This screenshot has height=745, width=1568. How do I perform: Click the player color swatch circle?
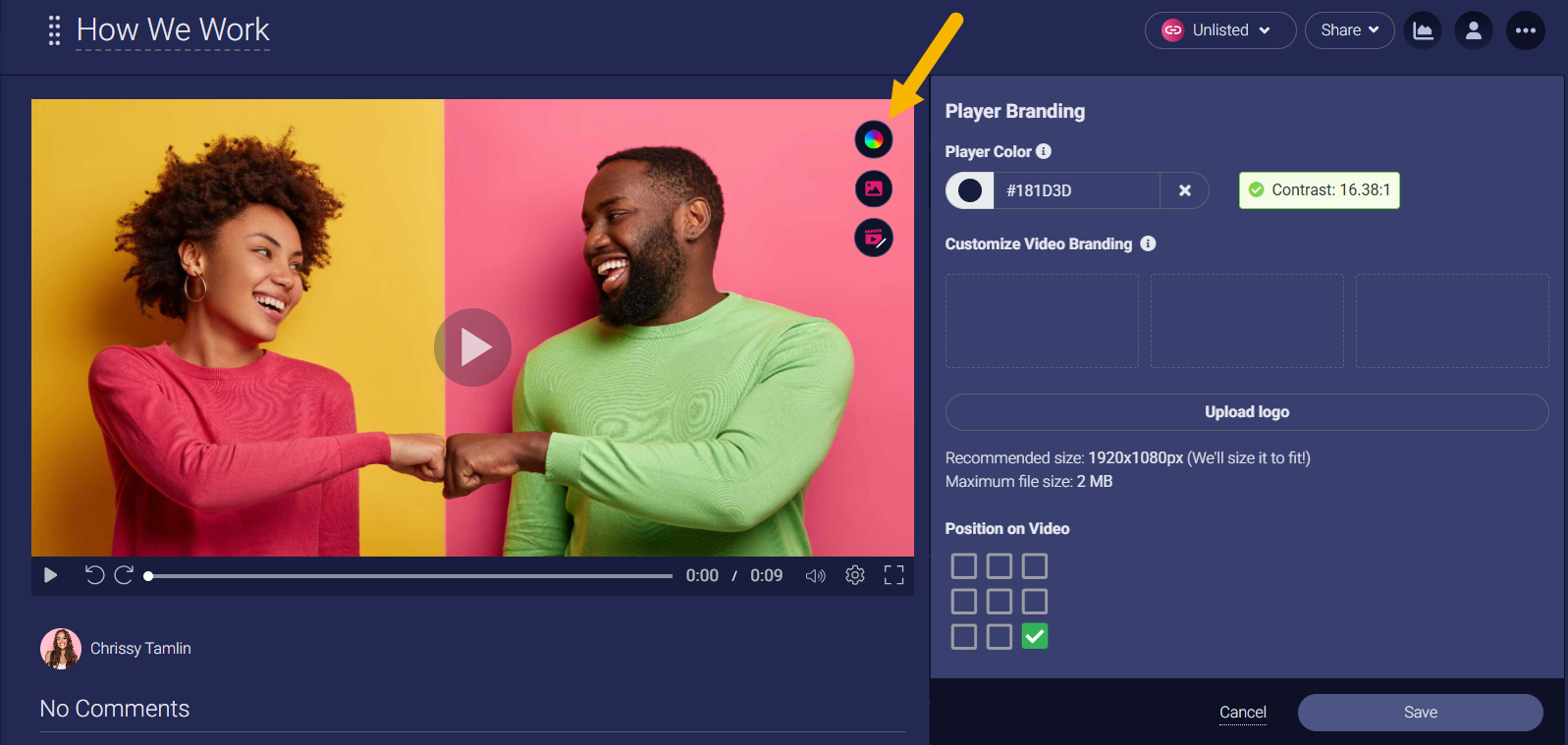(970, 190)
